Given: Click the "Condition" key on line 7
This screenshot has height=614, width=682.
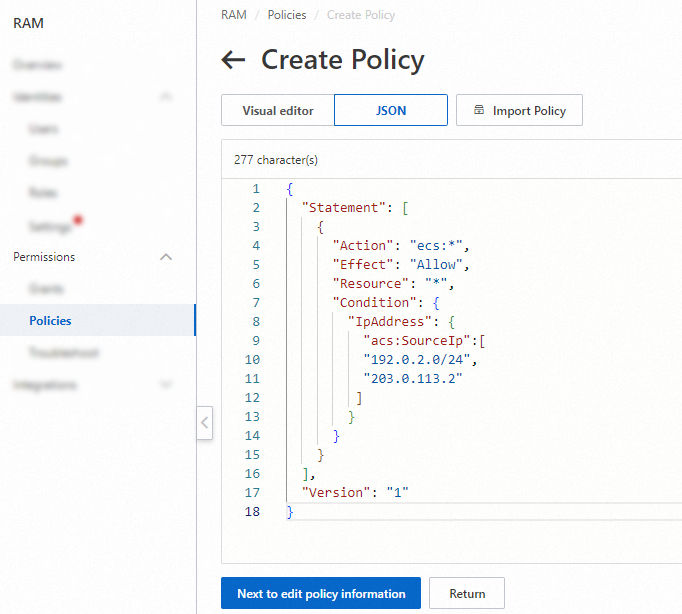Looking at the screenshot, I should click(374, 303).
